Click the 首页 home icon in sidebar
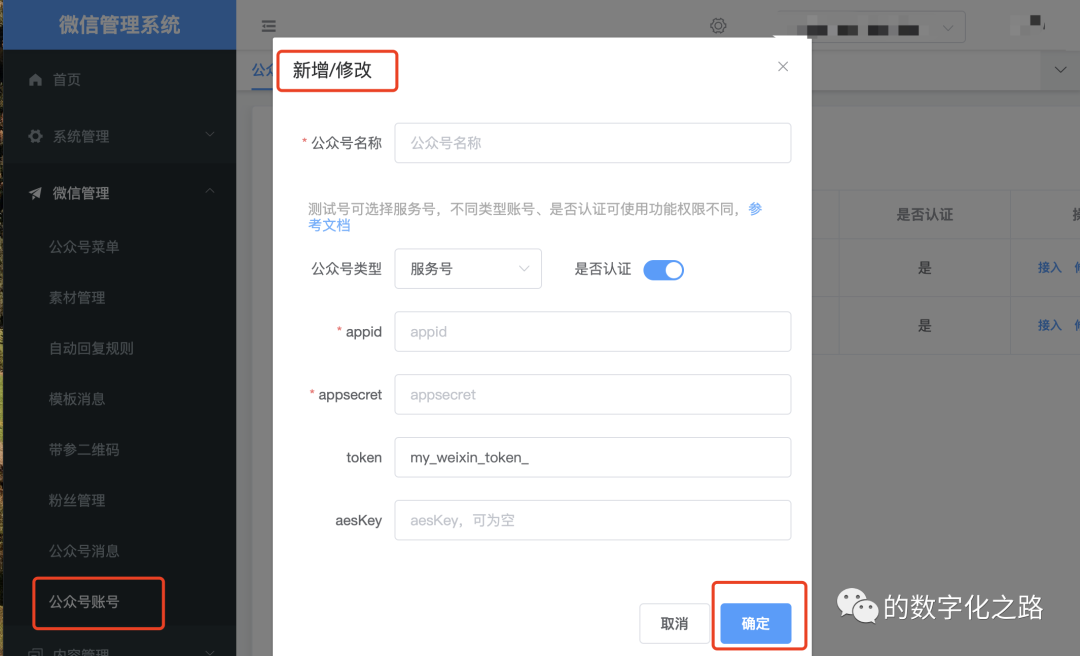This screenshot has width=1080, height=656. [35, 80]
